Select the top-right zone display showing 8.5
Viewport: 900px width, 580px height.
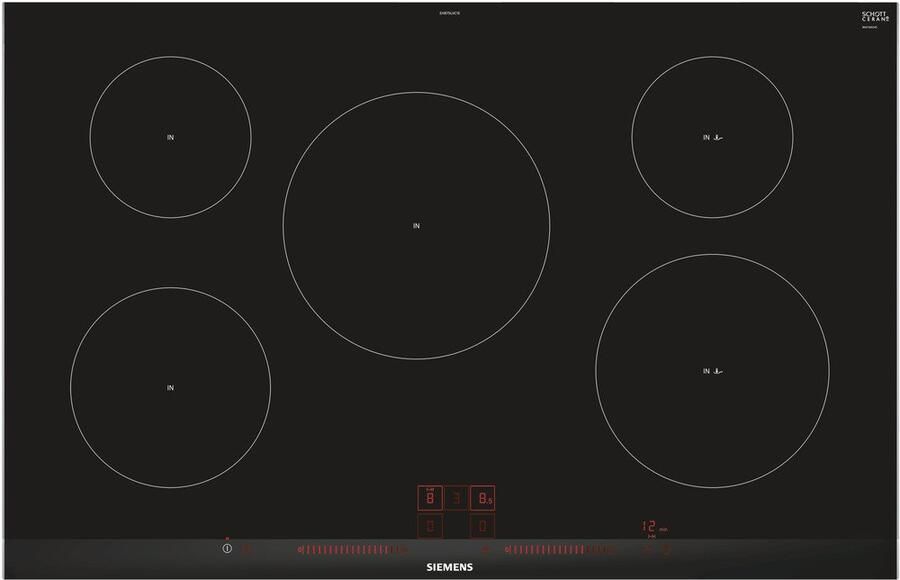[x=482, y=497]
